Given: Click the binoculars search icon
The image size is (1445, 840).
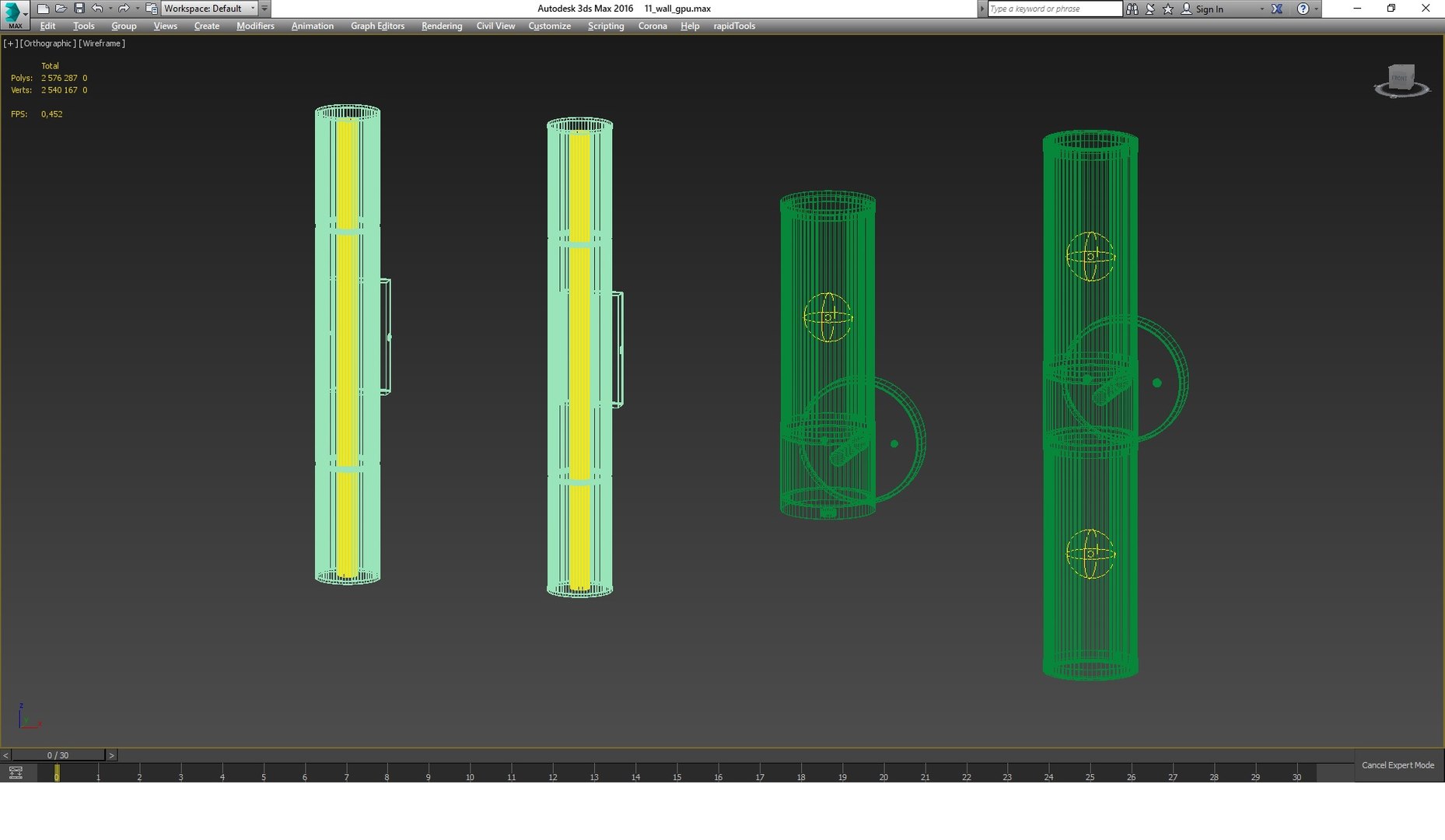Looking at the screenshot, I should click(x=1132, y=9).
